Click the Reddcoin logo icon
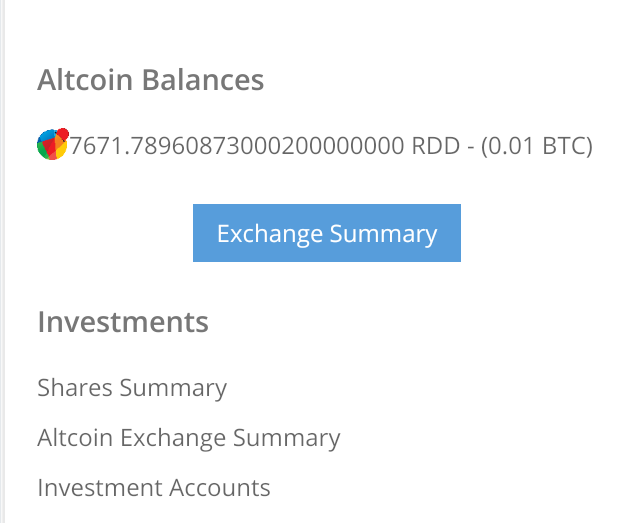This screenshot has width=644, height=523. point(53,144)
